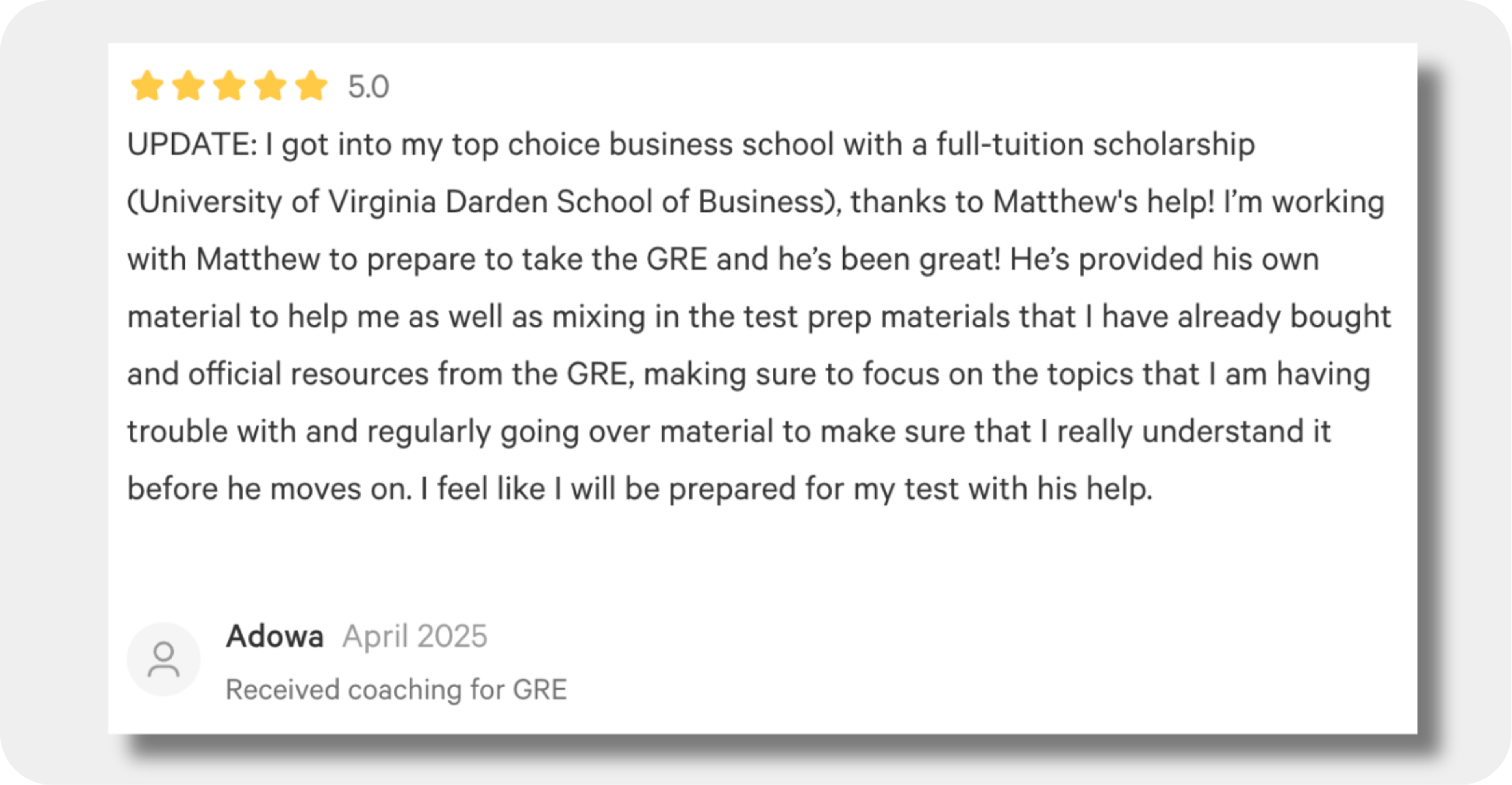The width and height of the screenshot is (1512, 785).
Task: Click the fifth yellow rating star
Action: pos(311,86)
